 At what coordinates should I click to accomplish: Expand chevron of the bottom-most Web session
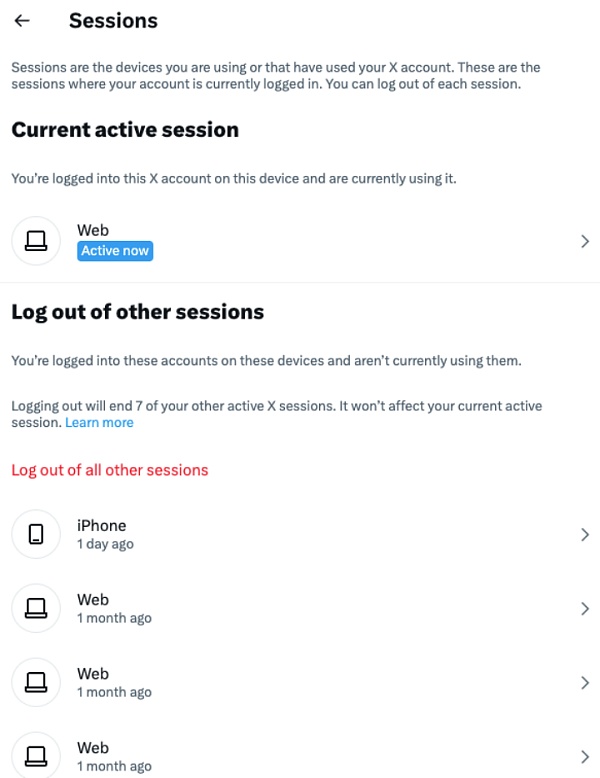(585, 756)
